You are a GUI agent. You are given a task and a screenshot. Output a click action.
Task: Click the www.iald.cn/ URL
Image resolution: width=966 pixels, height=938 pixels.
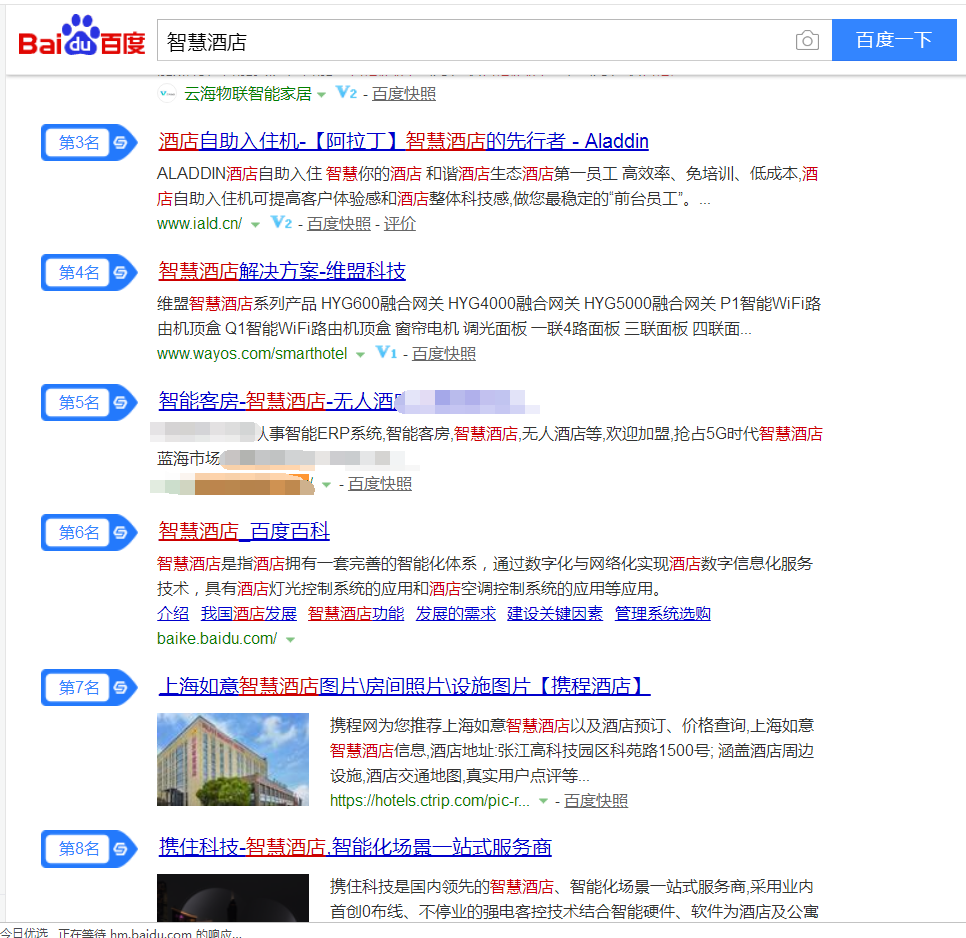(x=200, y=224)
